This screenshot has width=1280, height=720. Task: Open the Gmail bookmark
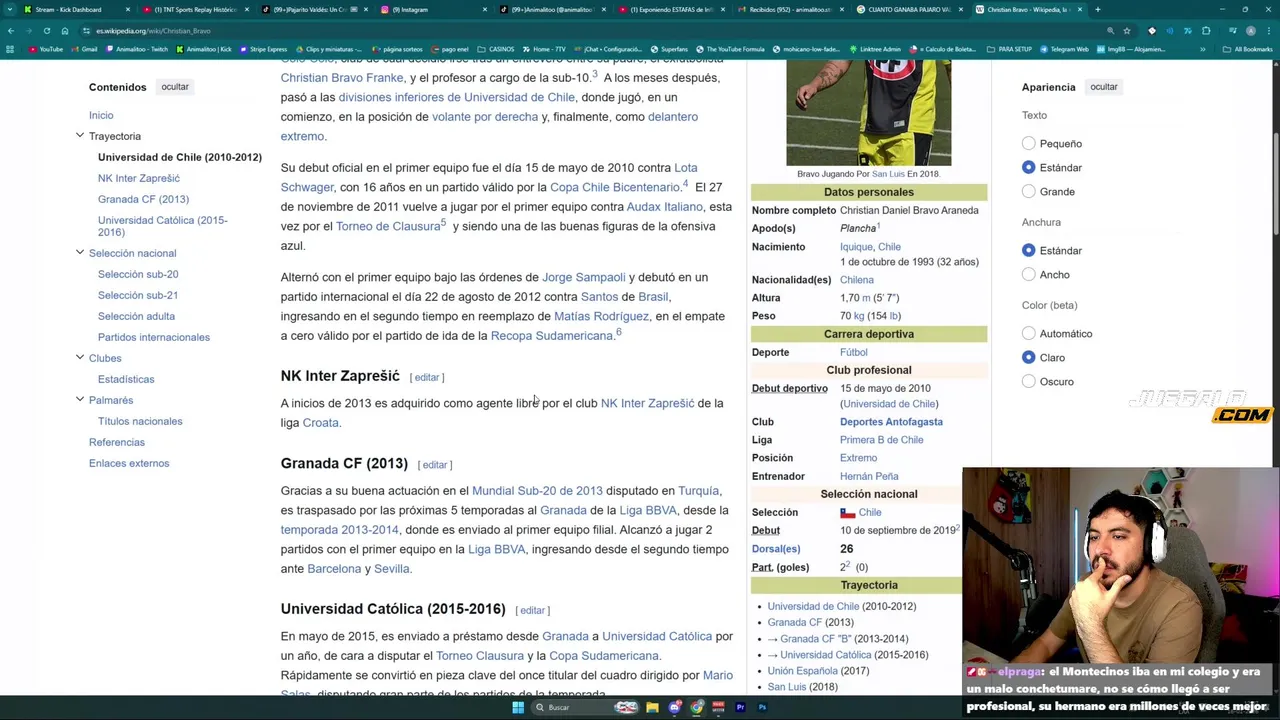coord(85,49)
